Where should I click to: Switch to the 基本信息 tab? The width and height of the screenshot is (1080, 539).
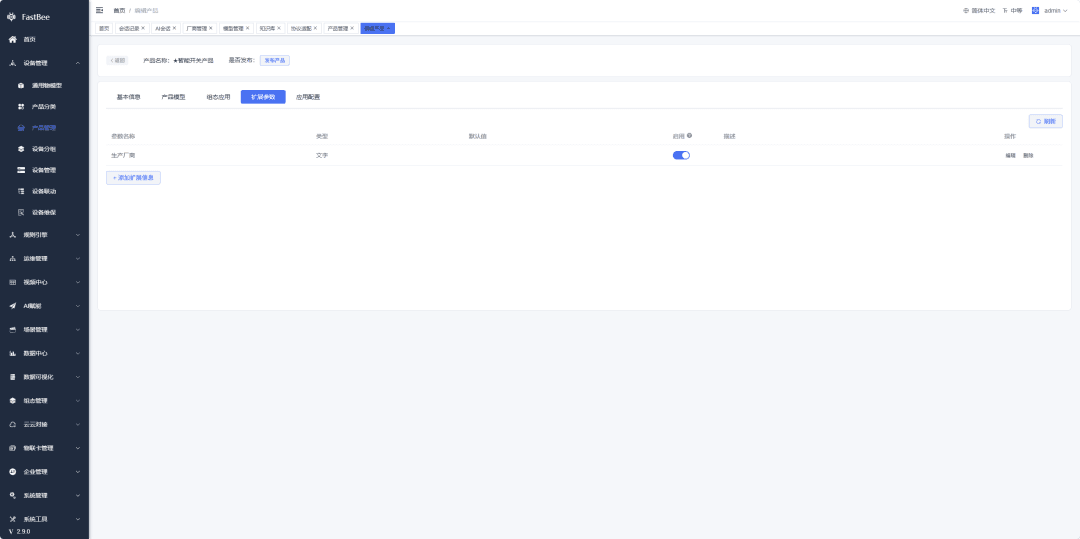click(x=129, y=97)
